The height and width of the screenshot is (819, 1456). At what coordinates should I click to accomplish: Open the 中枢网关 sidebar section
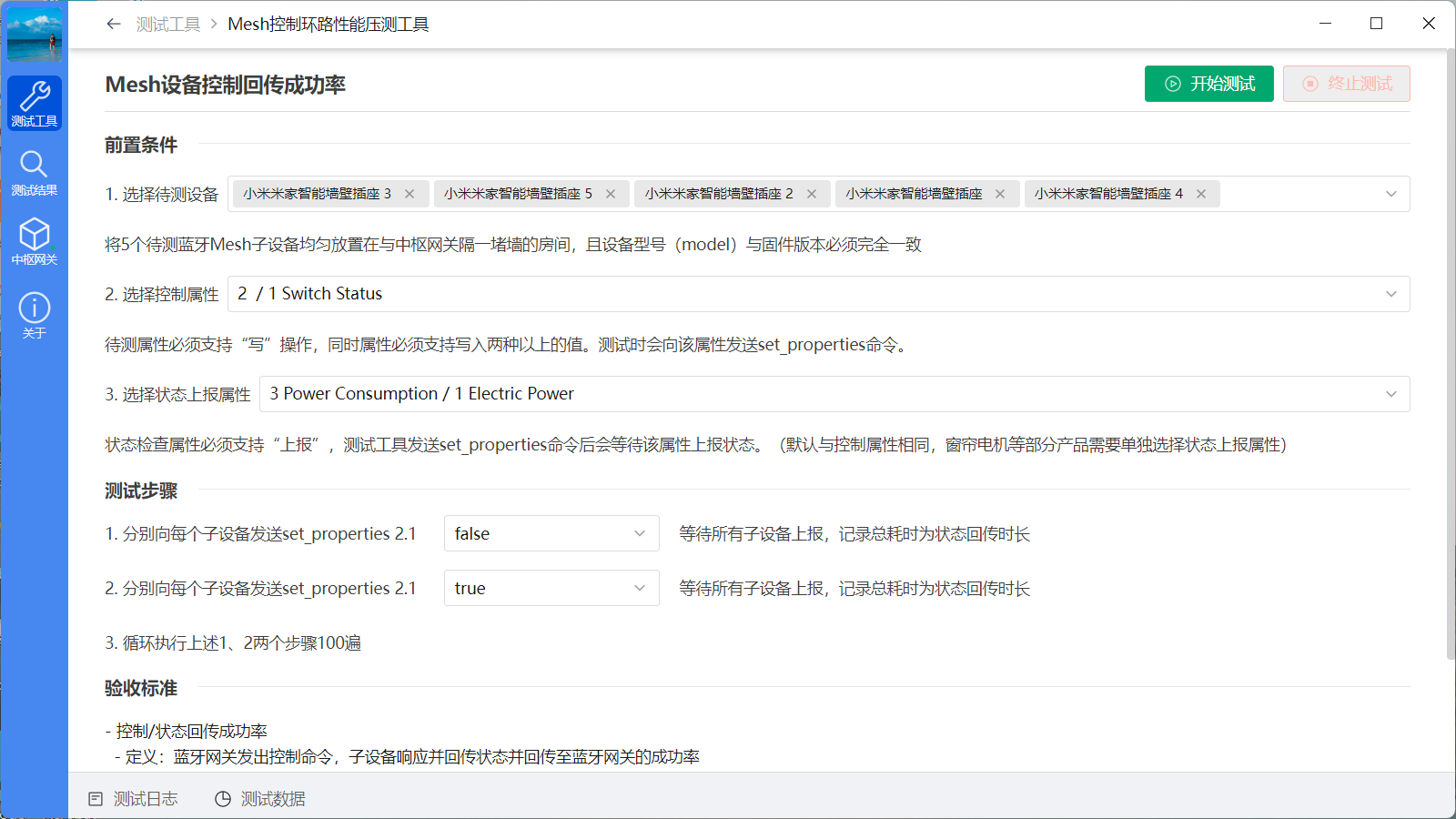(35, 241)
